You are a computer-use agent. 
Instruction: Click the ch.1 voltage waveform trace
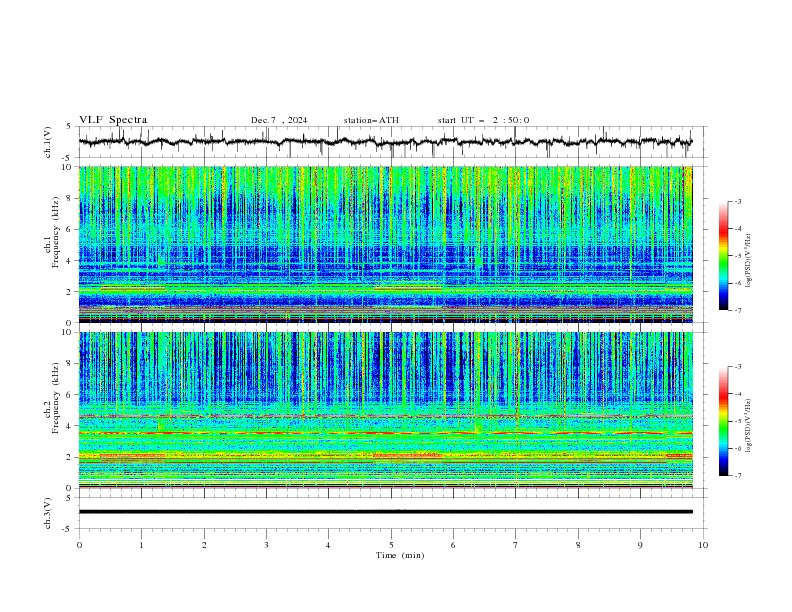point(385,142)
